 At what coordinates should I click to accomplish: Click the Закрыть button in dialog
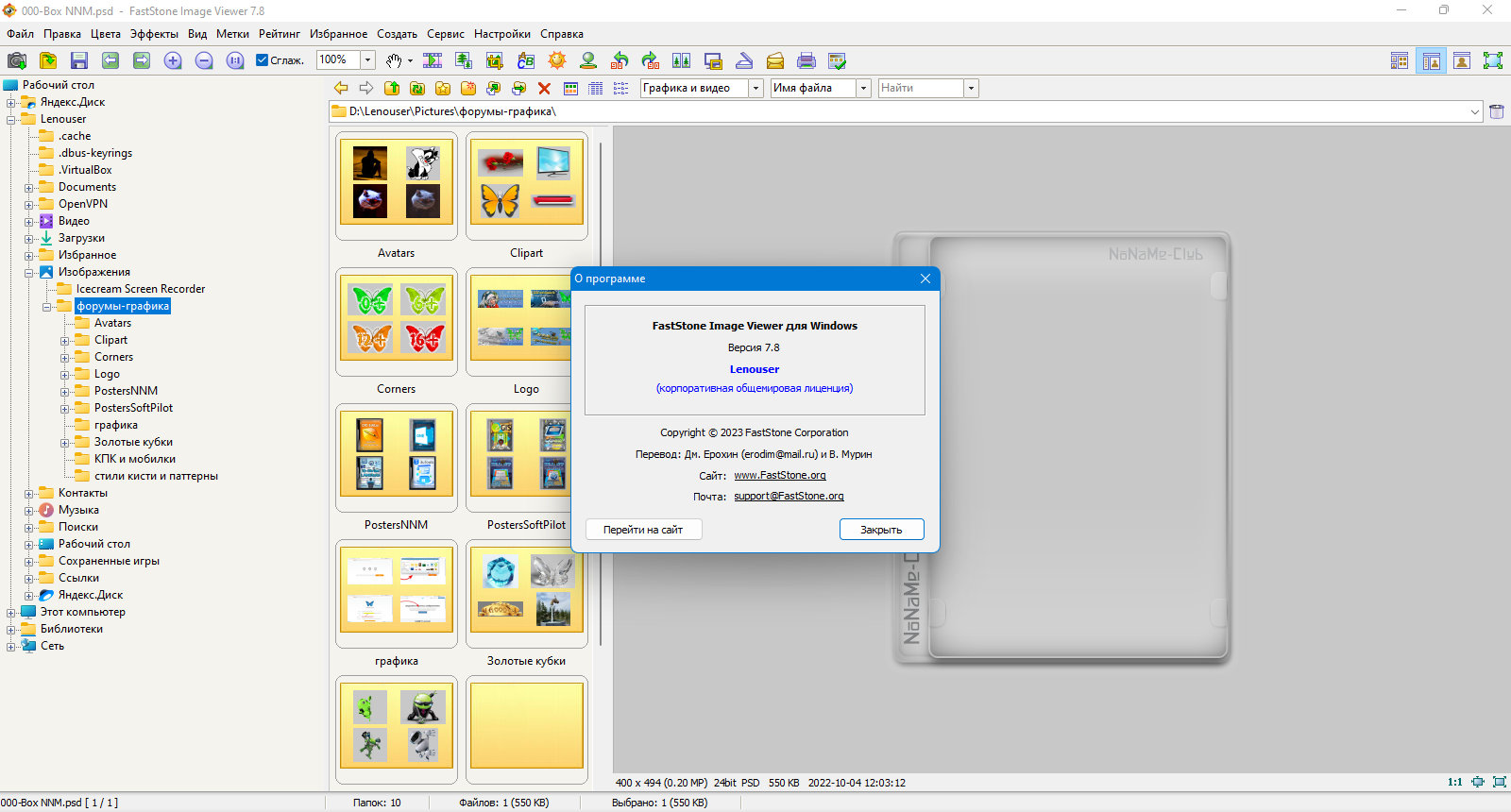(x=881, y=530)
